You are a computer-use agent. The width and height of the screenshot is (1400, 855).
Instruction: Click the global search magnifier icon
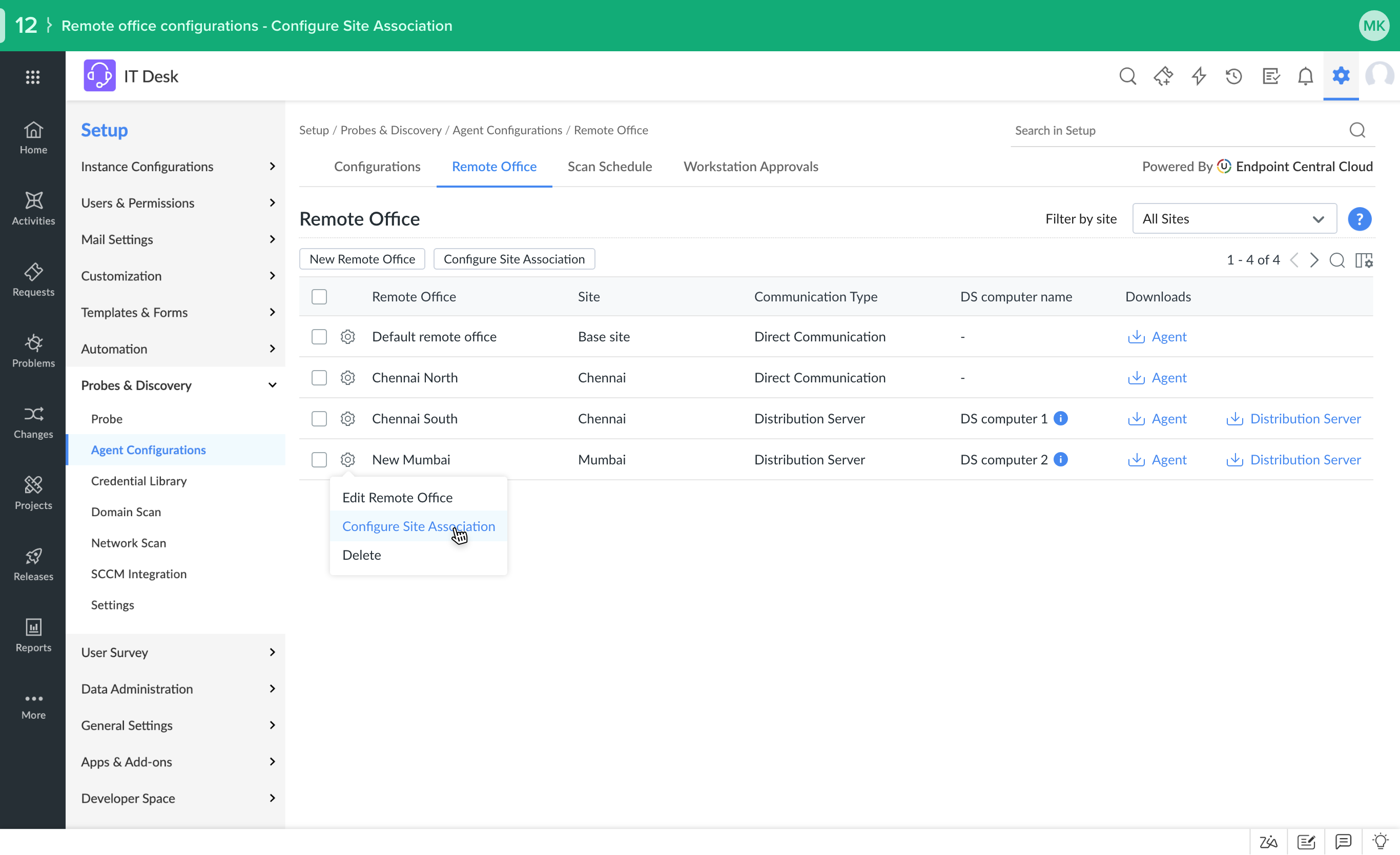click(1127, 76)
